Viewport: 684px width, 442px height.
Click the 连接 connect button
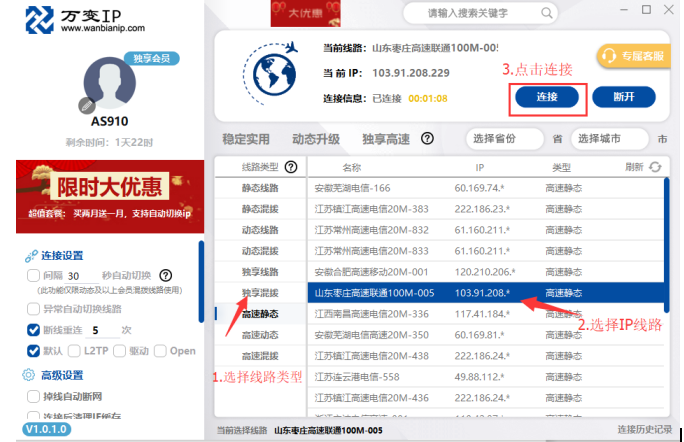(x=547, y=97)
